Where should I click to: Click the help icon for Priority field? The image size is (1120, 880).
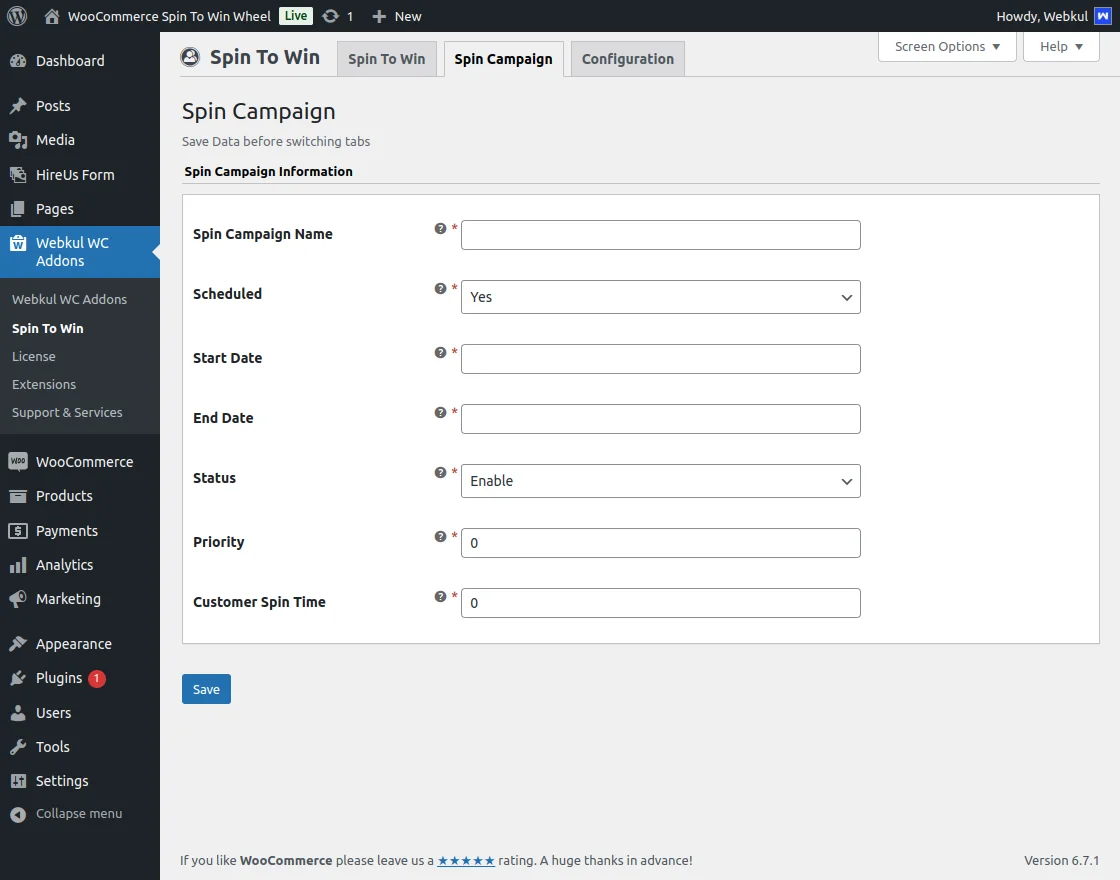[440, 536]
